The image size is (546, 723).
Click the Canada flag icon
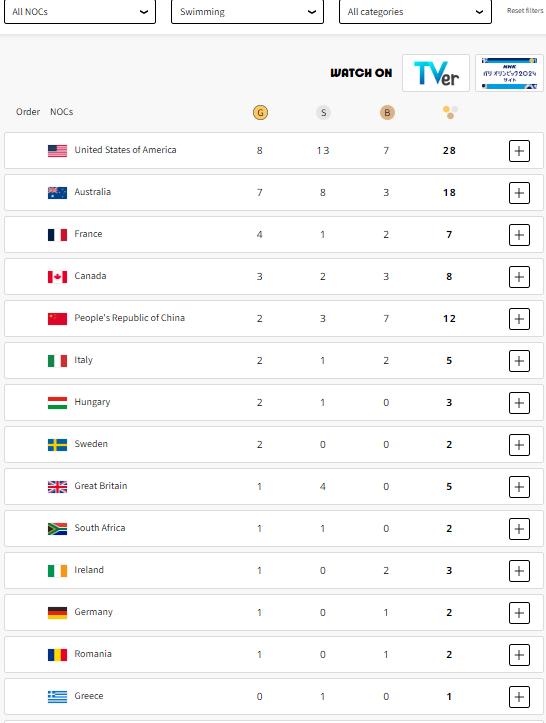click(x=57, y=277)
